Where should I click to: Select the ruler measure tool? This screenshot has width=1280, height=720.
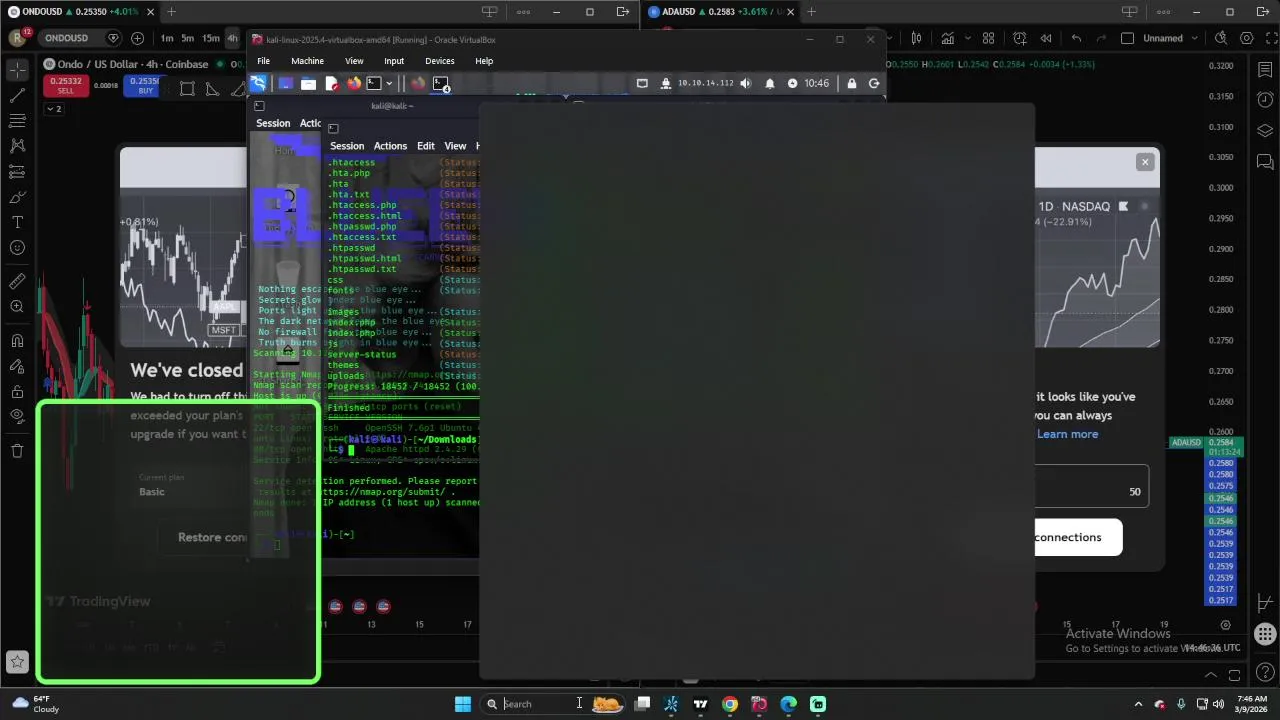coord(17,281)
